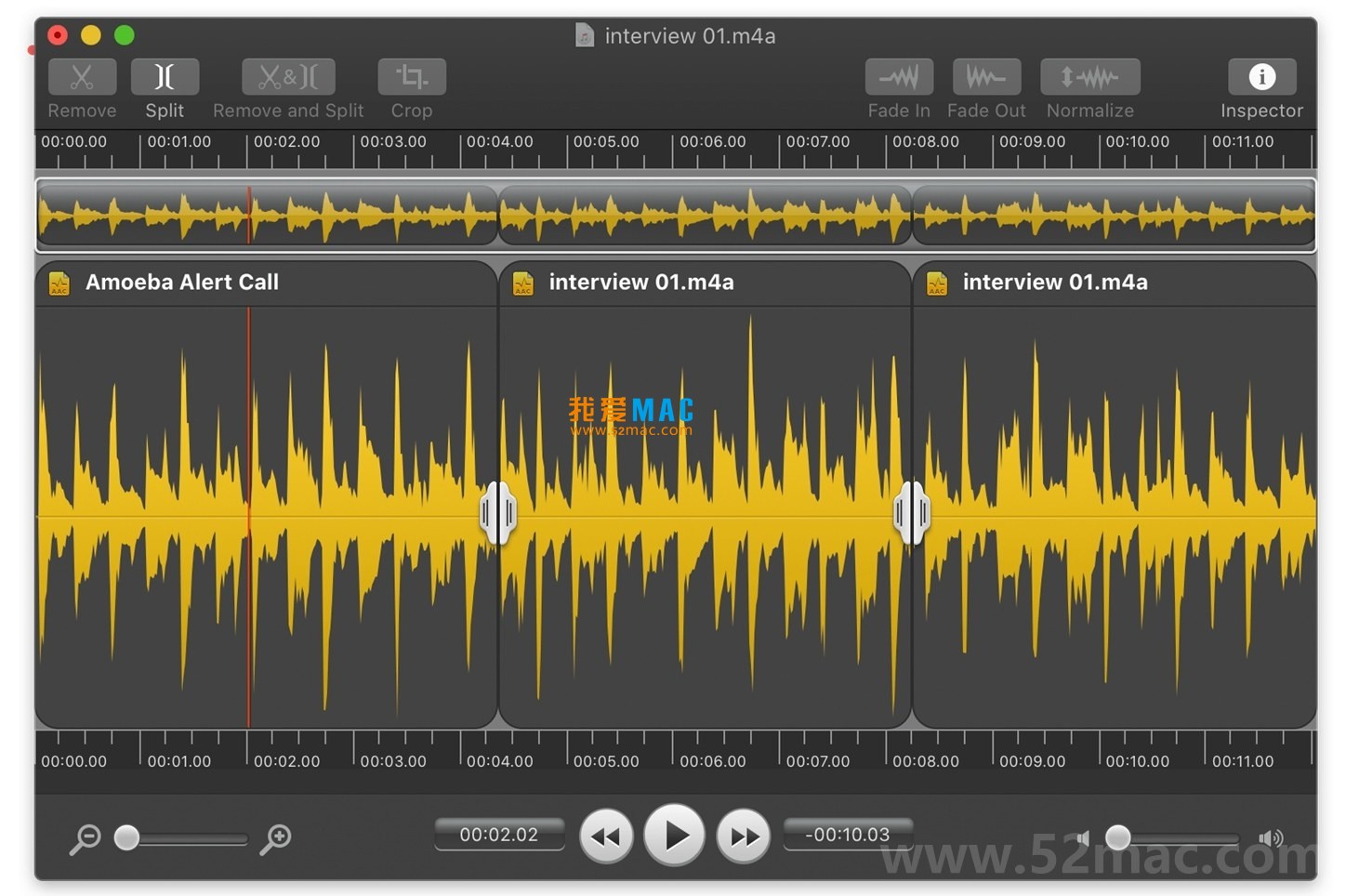Click the zoom slider knob

(127, 837)
